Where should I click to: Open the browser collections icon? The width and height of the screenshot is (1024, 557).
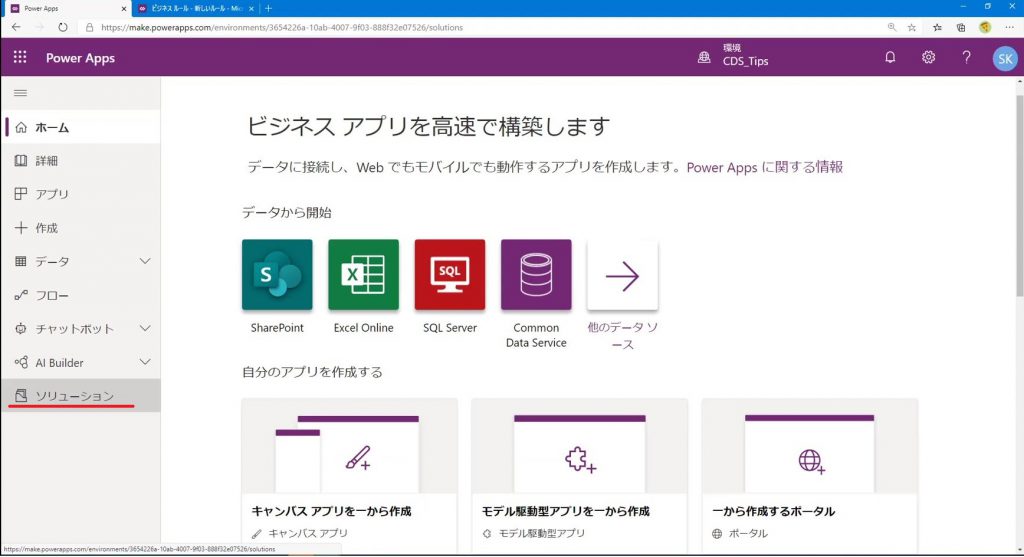pyautogui.click(x=961, y=27)
